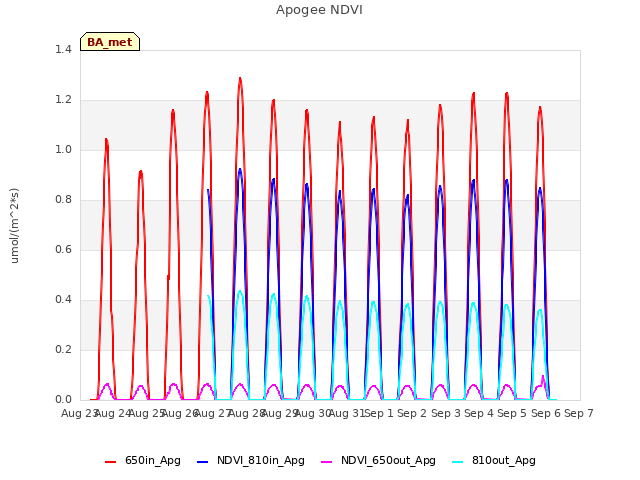This screenshot has height=480, width=640.
Task: Click the red 650in_Apg legend swatch
Action: 111,462
